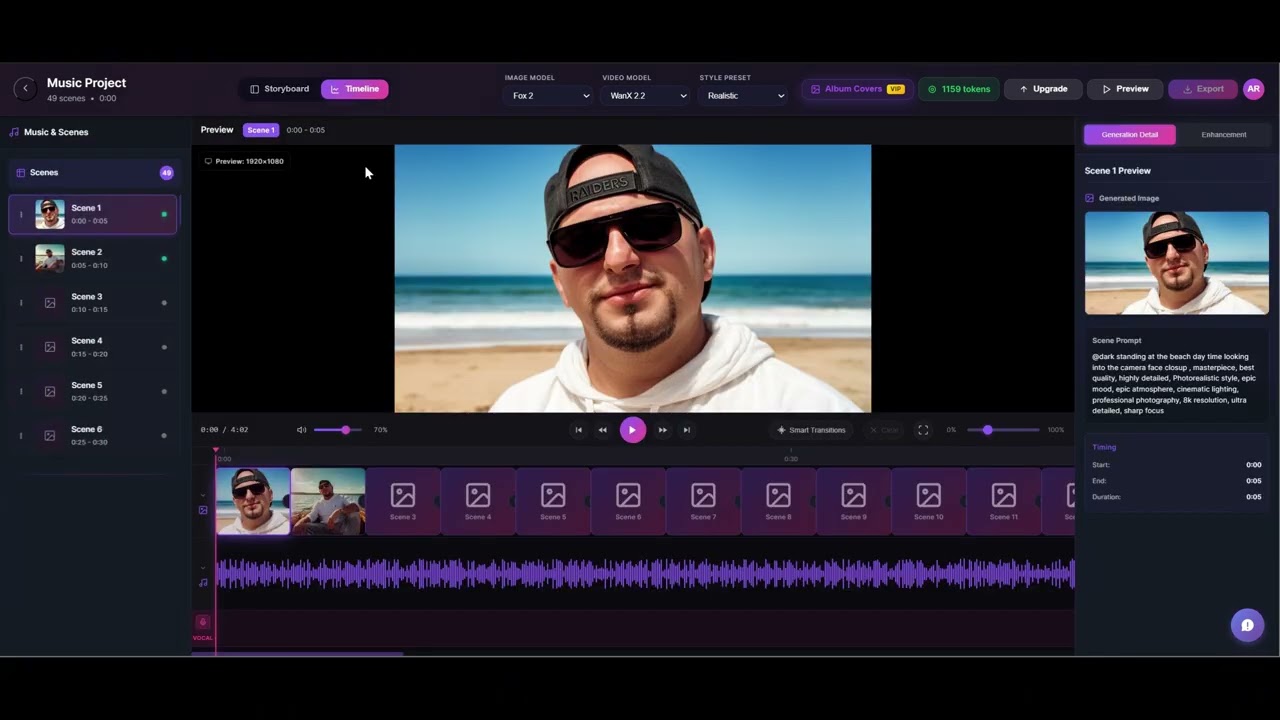
Task: Click the VOCAL microphone track icon
Action: (x=202, y=622)
